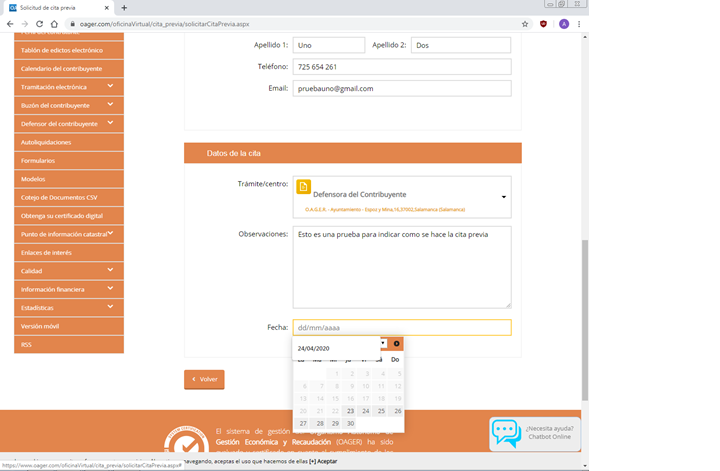The image size is (720, 471).
Task: Go to next month in the calendar
Action: coord(397,343)
